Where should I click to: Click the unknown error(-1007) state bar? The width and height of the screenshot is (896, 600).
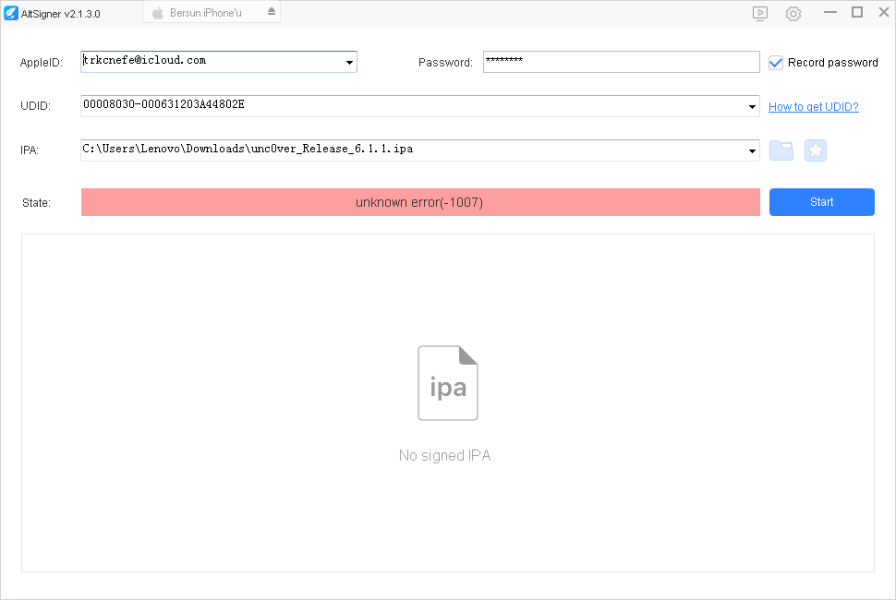[420, 202]
